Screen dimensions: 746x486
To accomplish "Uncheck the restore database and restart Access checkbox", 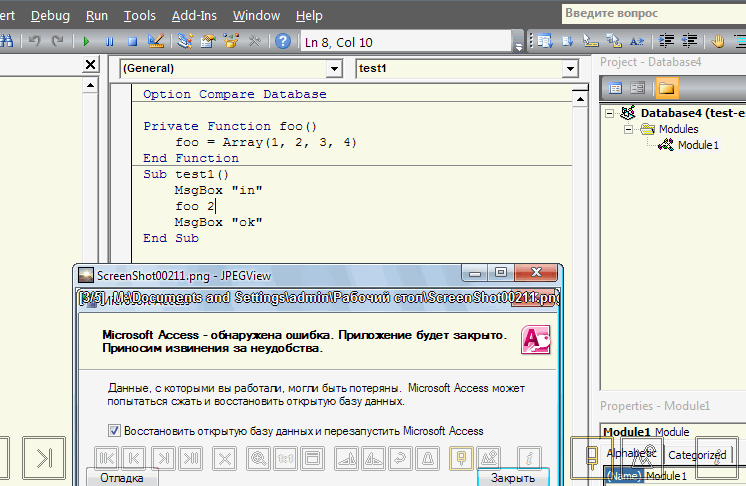I will [114, 431].
